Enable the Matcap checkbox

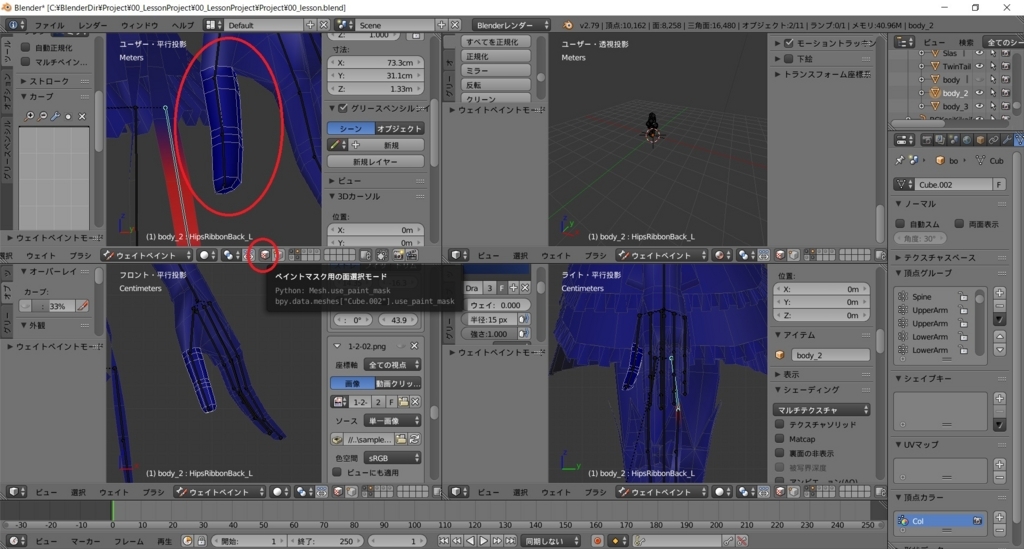click(779, 439)
